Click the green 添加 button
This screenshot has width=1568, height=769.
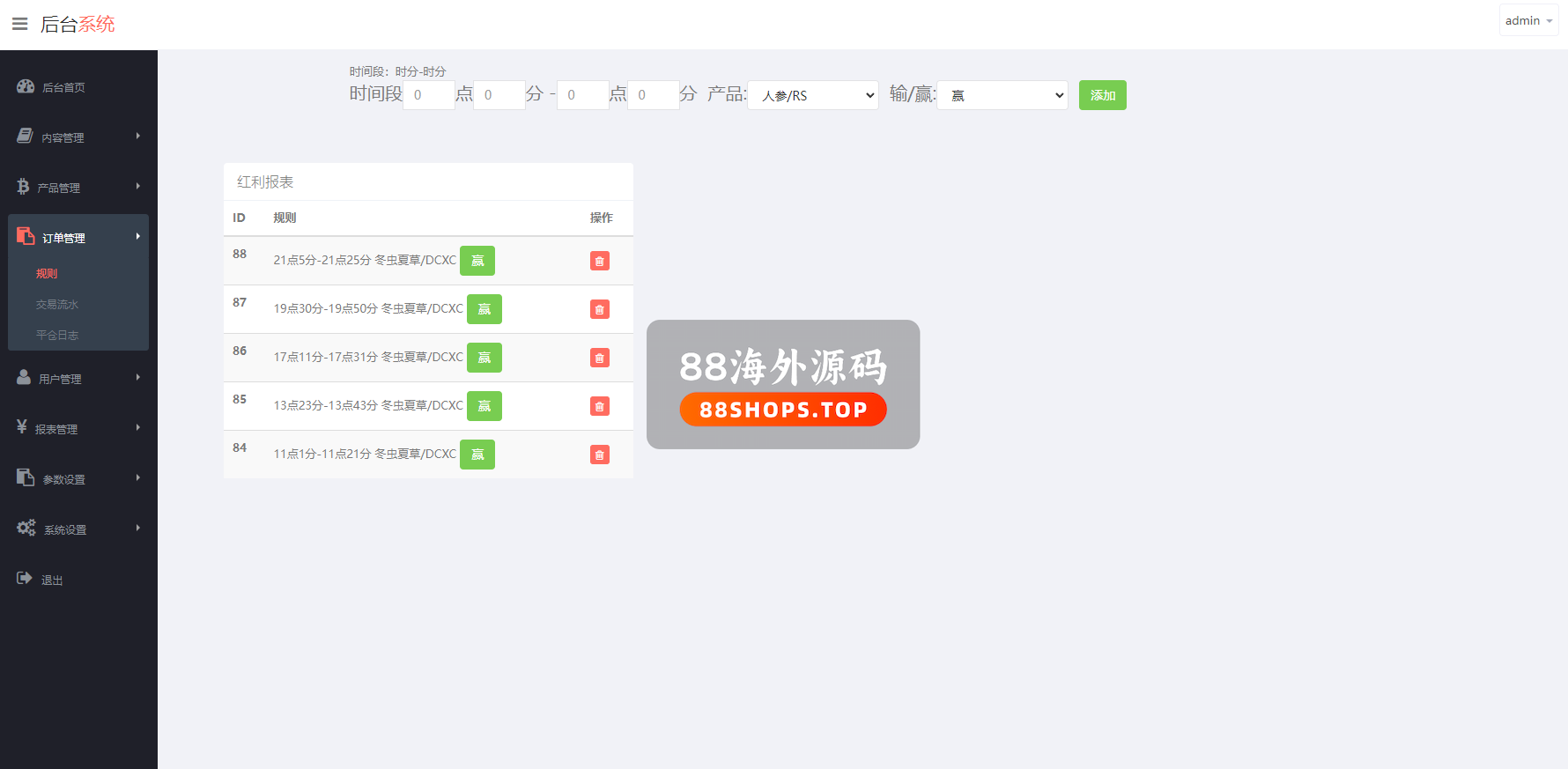pyautogui.click(x=1102, y=95)
